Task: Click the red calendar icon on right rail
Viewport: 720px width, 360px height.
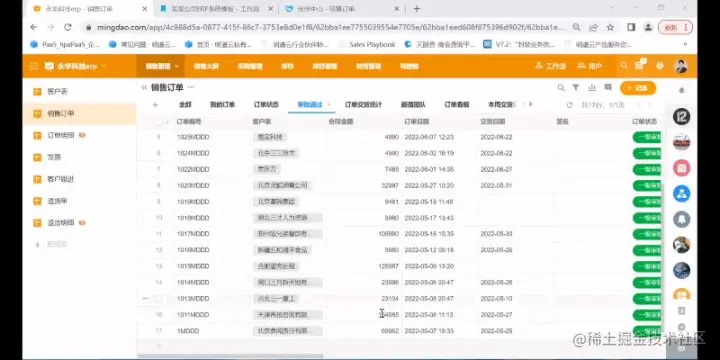Action: click(x=681, y=168)
